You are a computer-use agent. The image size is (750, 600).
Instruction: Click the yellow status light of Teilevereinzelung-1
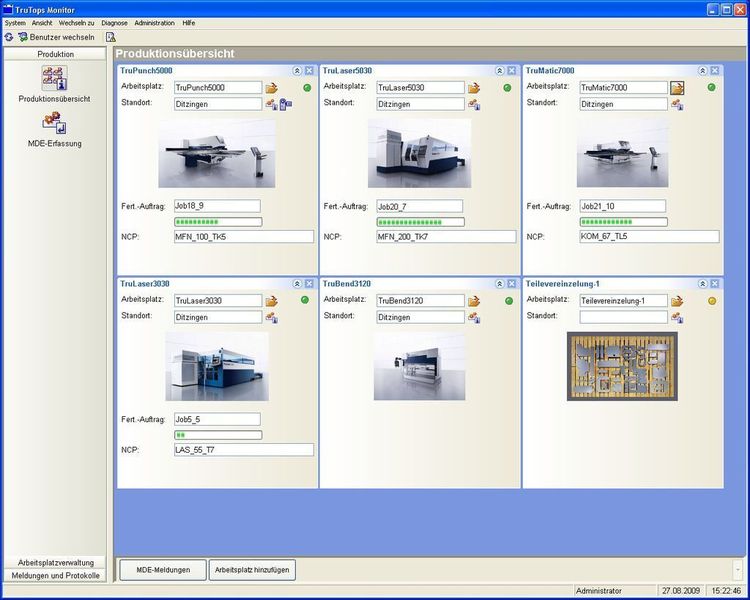pyautogui.click(x=712, y=301)
